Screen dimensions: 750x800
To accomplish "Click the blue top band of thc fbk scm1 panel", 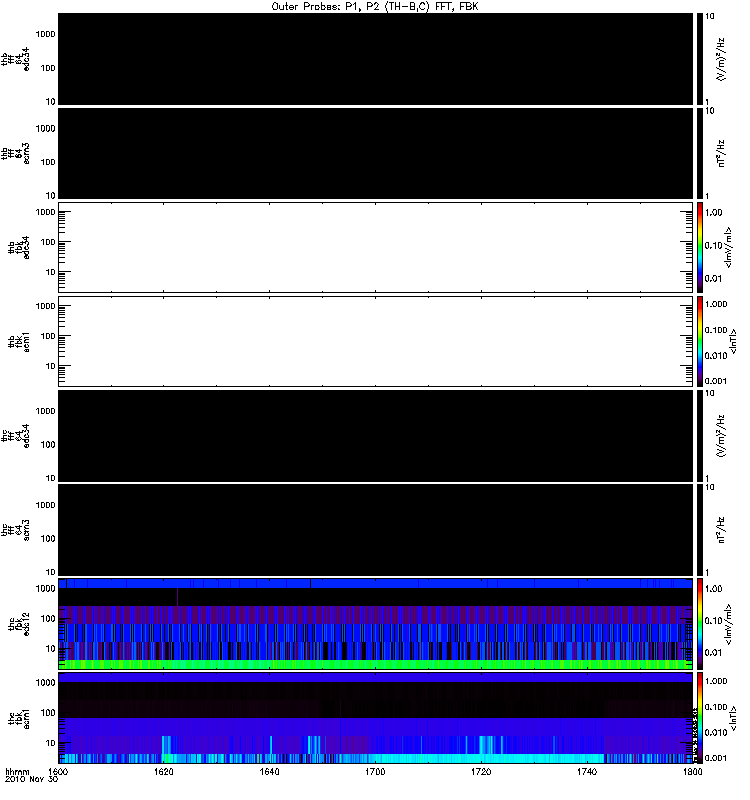I will pyautogui.click(x=375, y=678).
